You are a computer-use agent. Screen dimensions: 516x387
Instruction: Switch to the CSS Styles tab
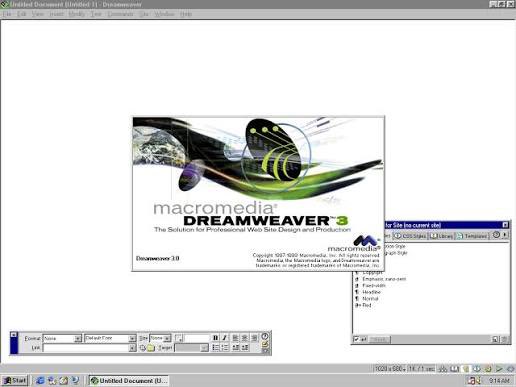coord(410,236)
